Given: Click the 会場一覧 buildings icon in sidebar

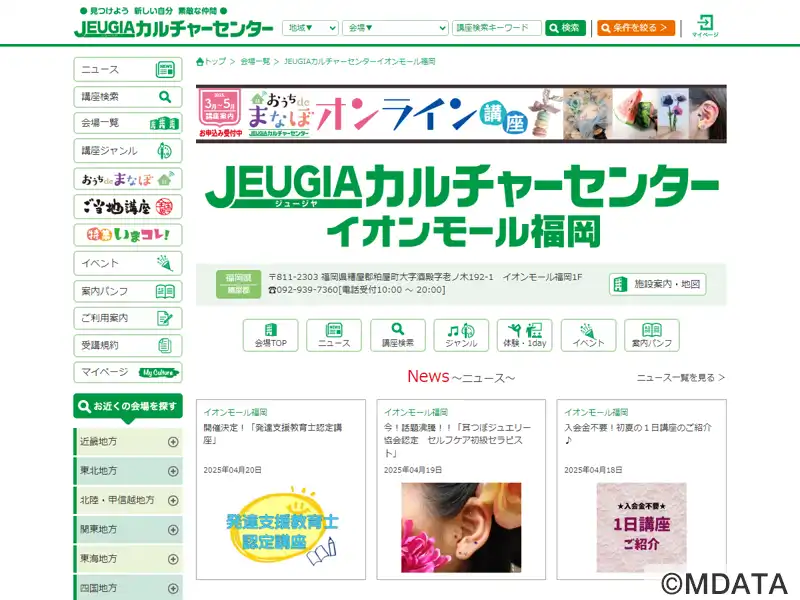Looking at the screenshot, I should pos(164,123).
